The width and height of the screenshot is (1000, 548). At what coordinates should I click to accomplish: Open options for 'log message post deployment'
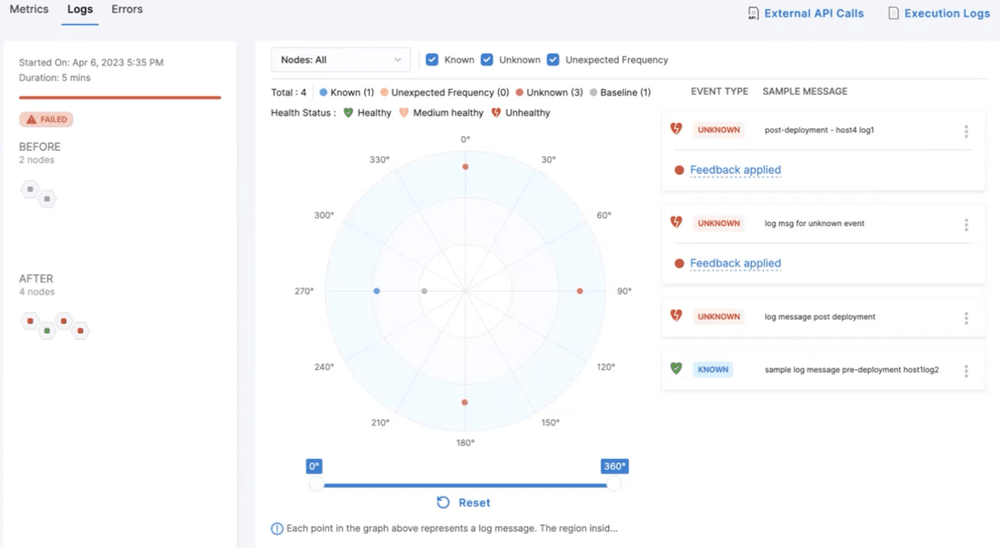[966, 318]
